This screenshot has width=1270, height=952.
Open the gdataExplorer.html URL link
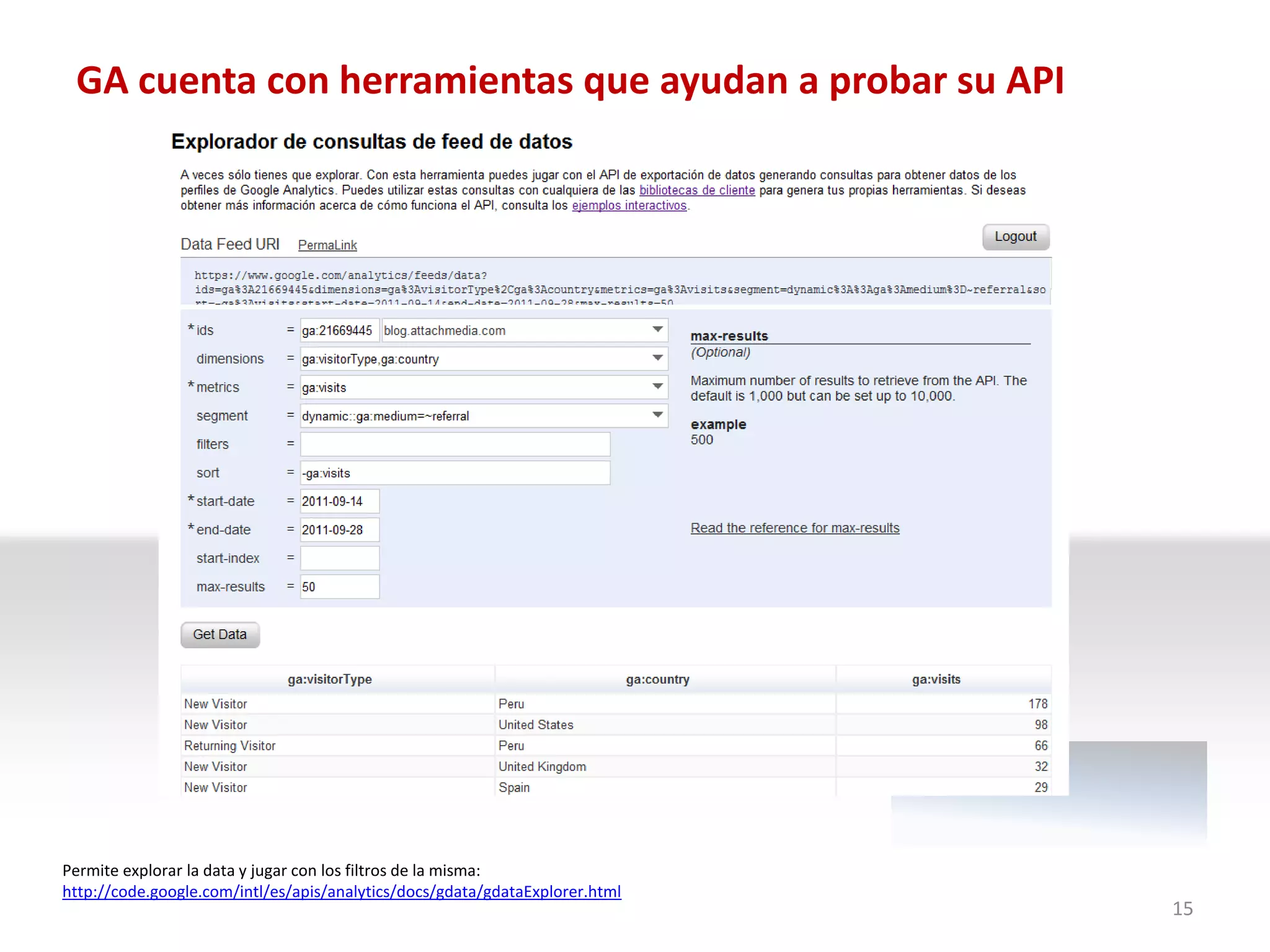click(x=342, y=892)
